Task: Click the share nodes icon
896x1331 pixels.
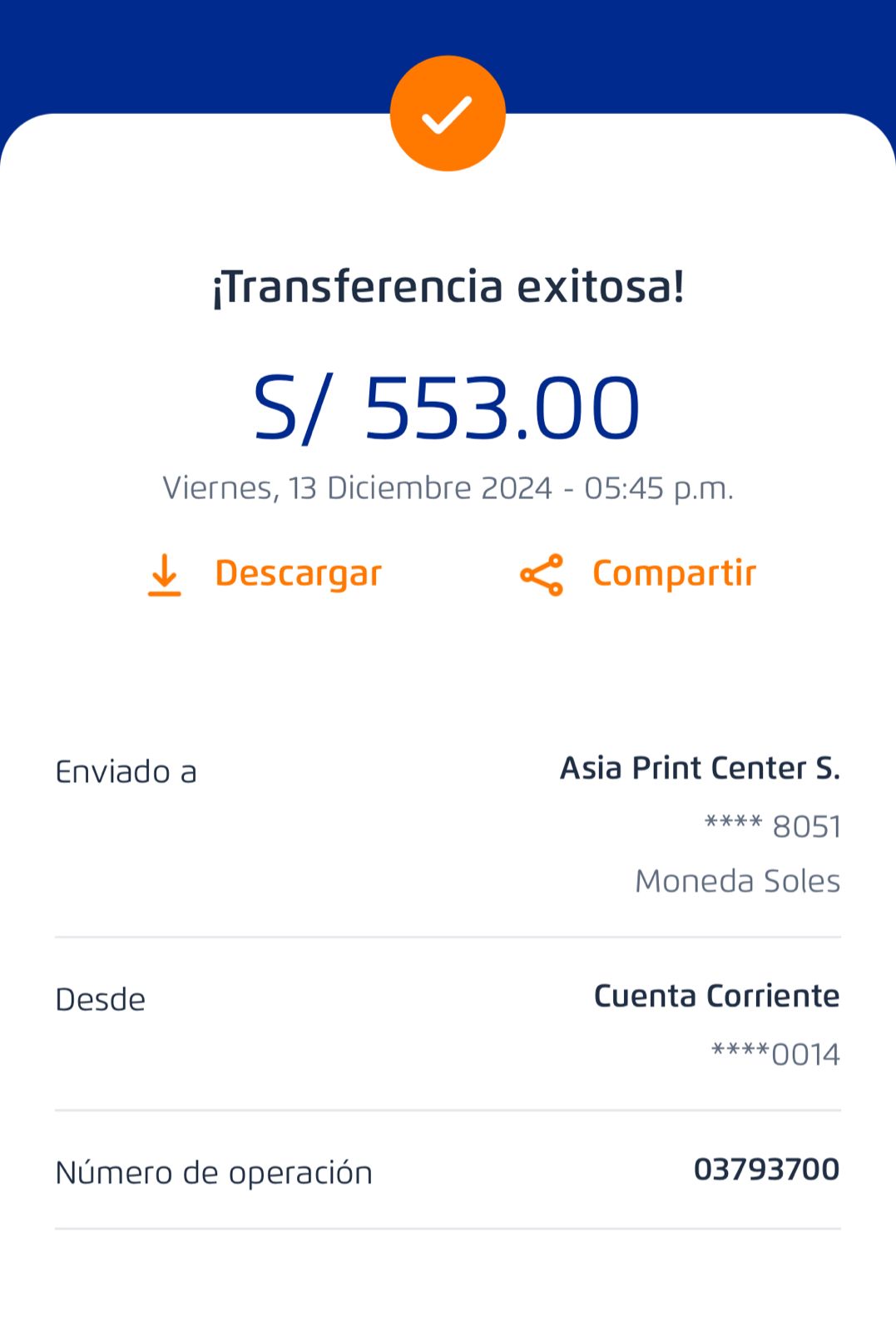Action: pos(542,575)
